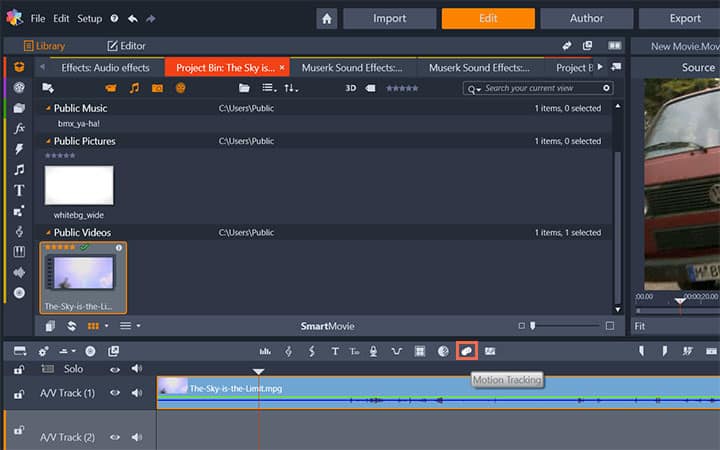Screen dimensions: 720x450
Task: Click the timeline settings gear icon
Action: (44, 351)
